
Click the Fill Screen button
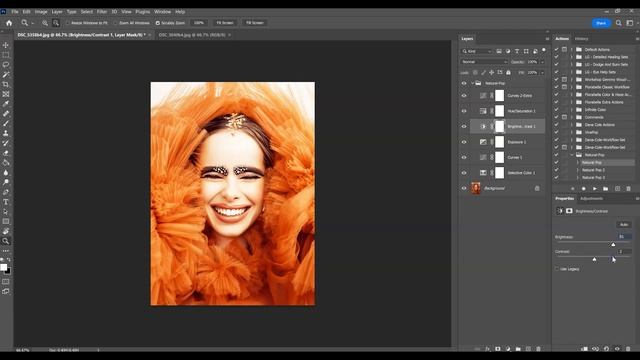(254, 23)
